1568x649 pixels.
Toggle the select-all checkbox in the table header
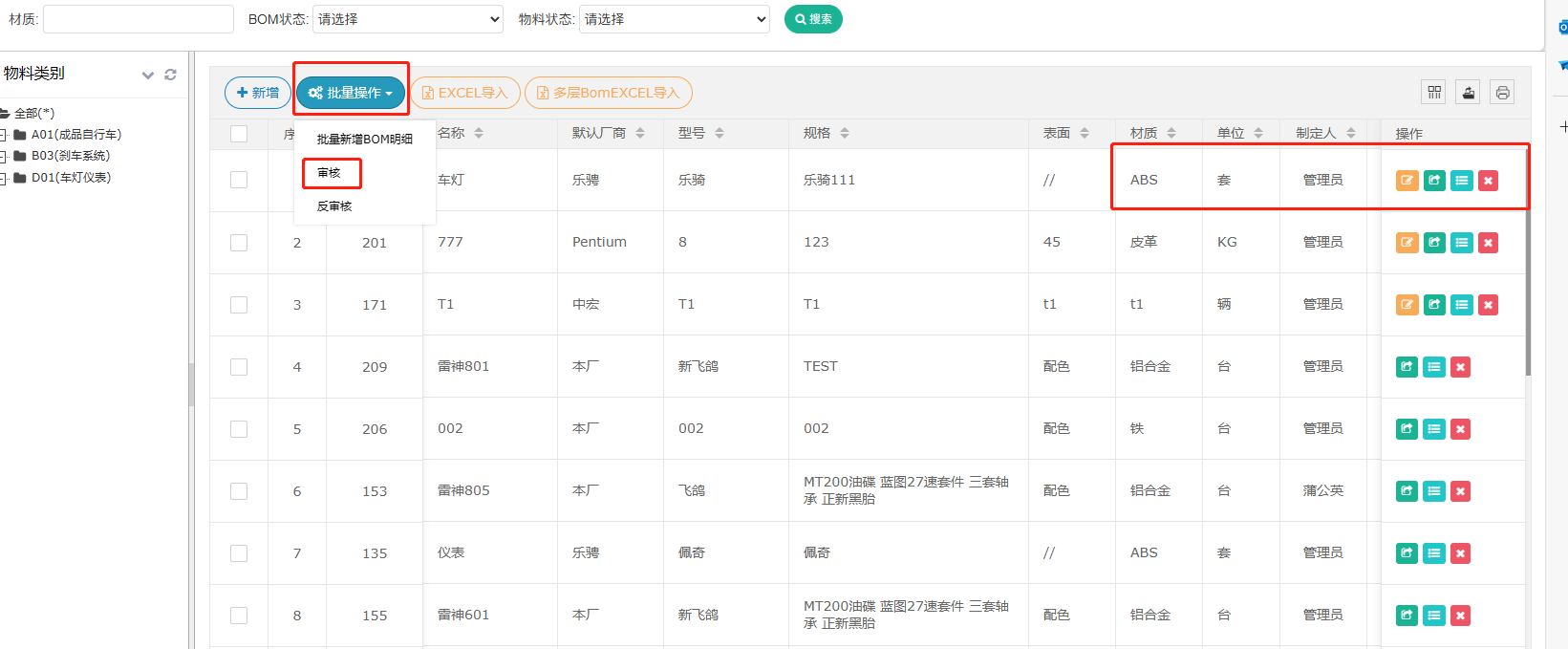(239, 134)
